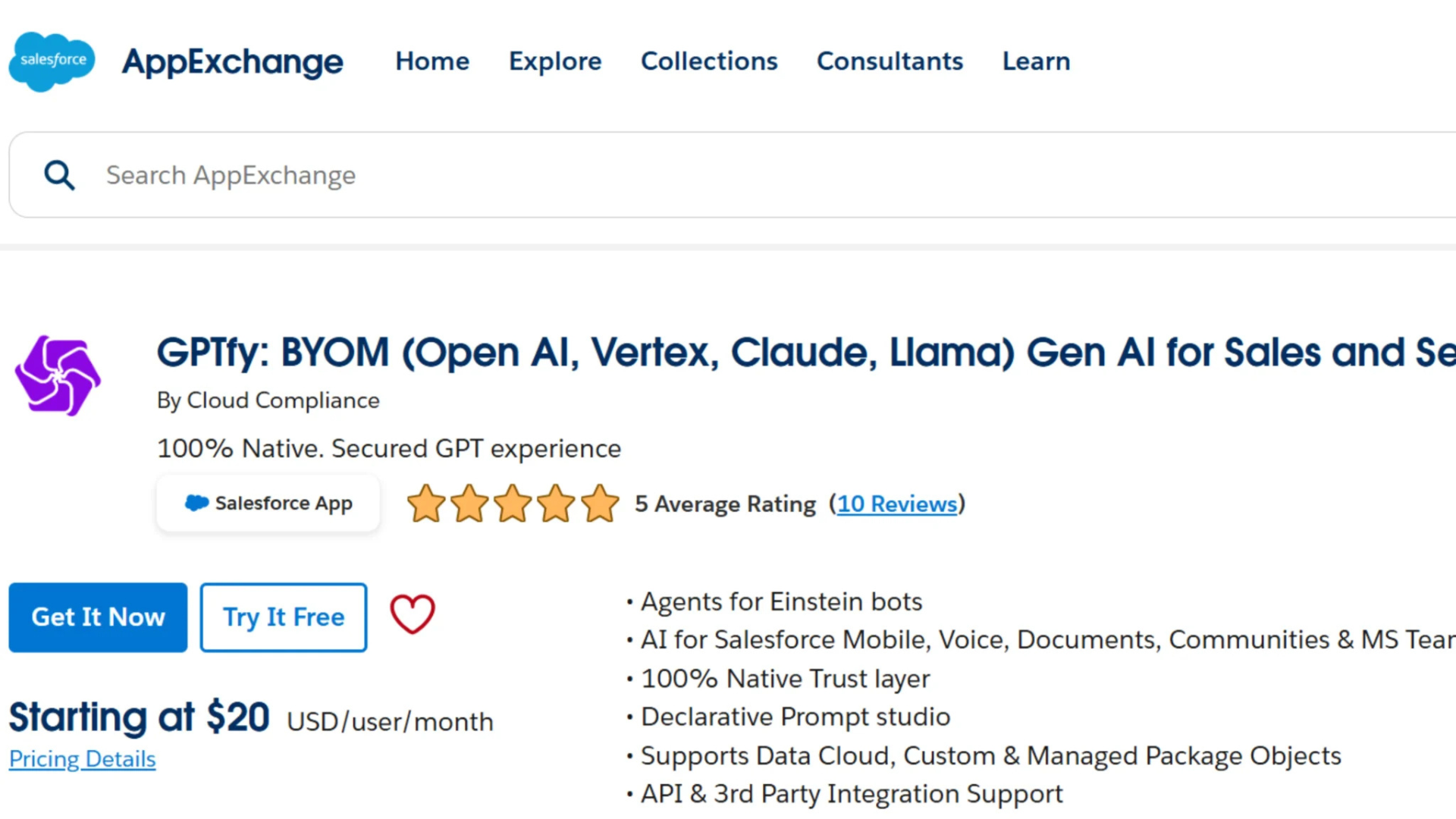Click the Salesforce App badge cloud icon
The image size is (1456, 819).
click(196, 503)
